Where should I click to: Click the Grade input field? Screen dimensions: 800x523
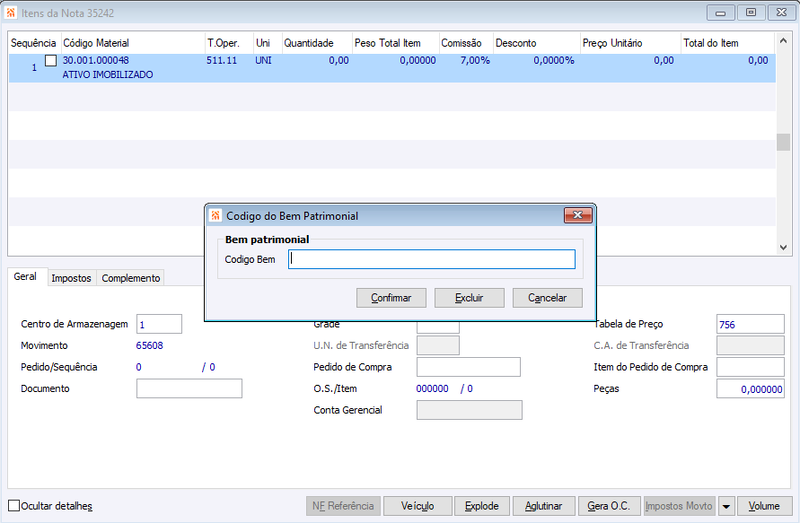pos(438,327)
